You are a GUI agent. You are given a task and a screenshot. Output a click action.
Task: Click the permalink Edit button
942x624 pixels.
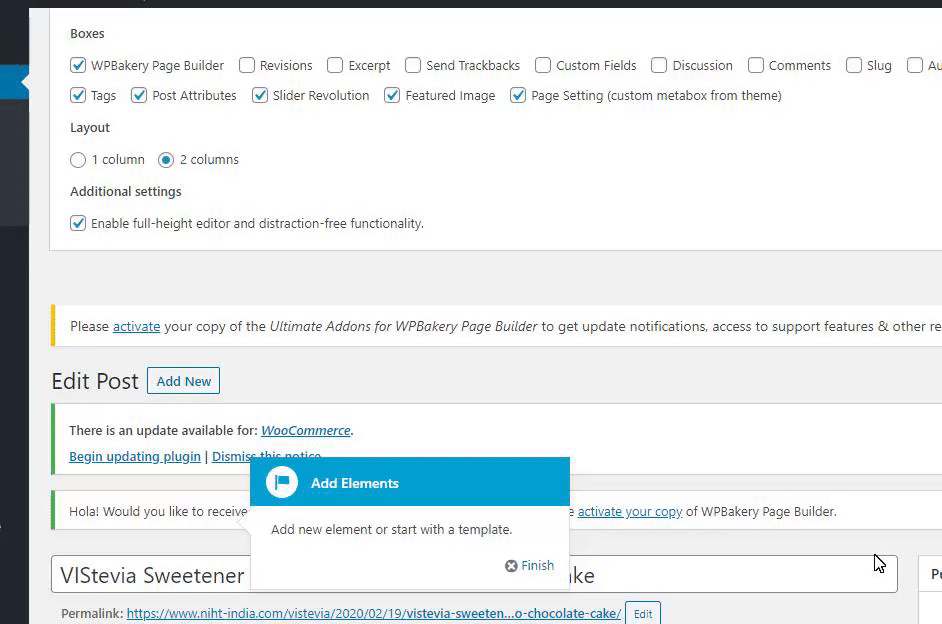pos(643,614)
